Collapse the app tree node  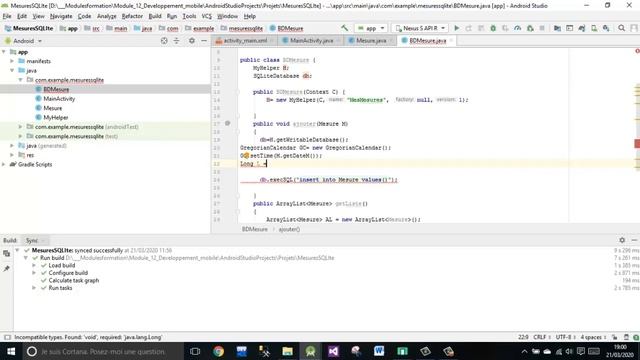coord(4,52)
